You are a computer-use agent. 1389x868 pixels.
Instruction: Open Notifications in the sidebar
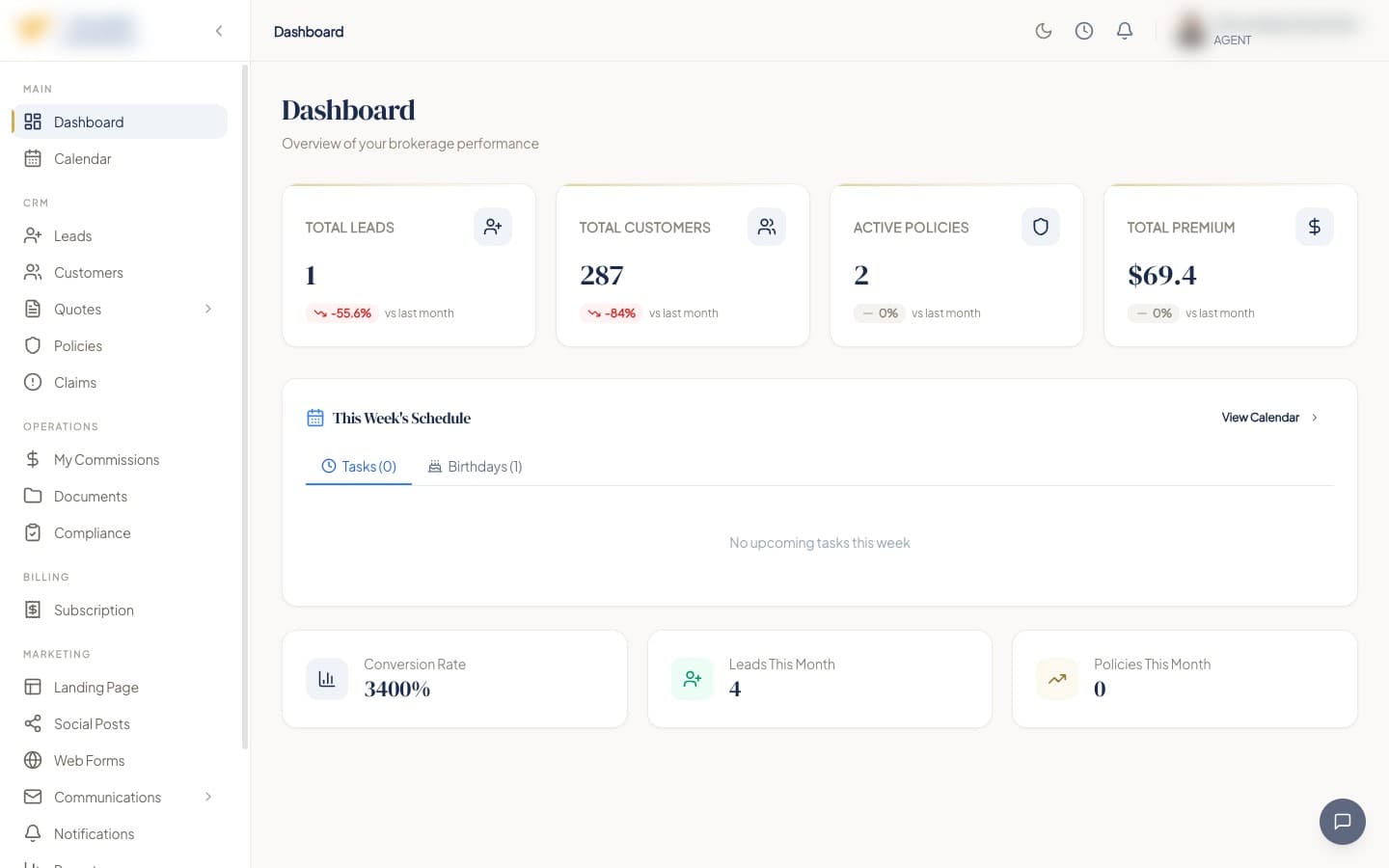(121, 833)
